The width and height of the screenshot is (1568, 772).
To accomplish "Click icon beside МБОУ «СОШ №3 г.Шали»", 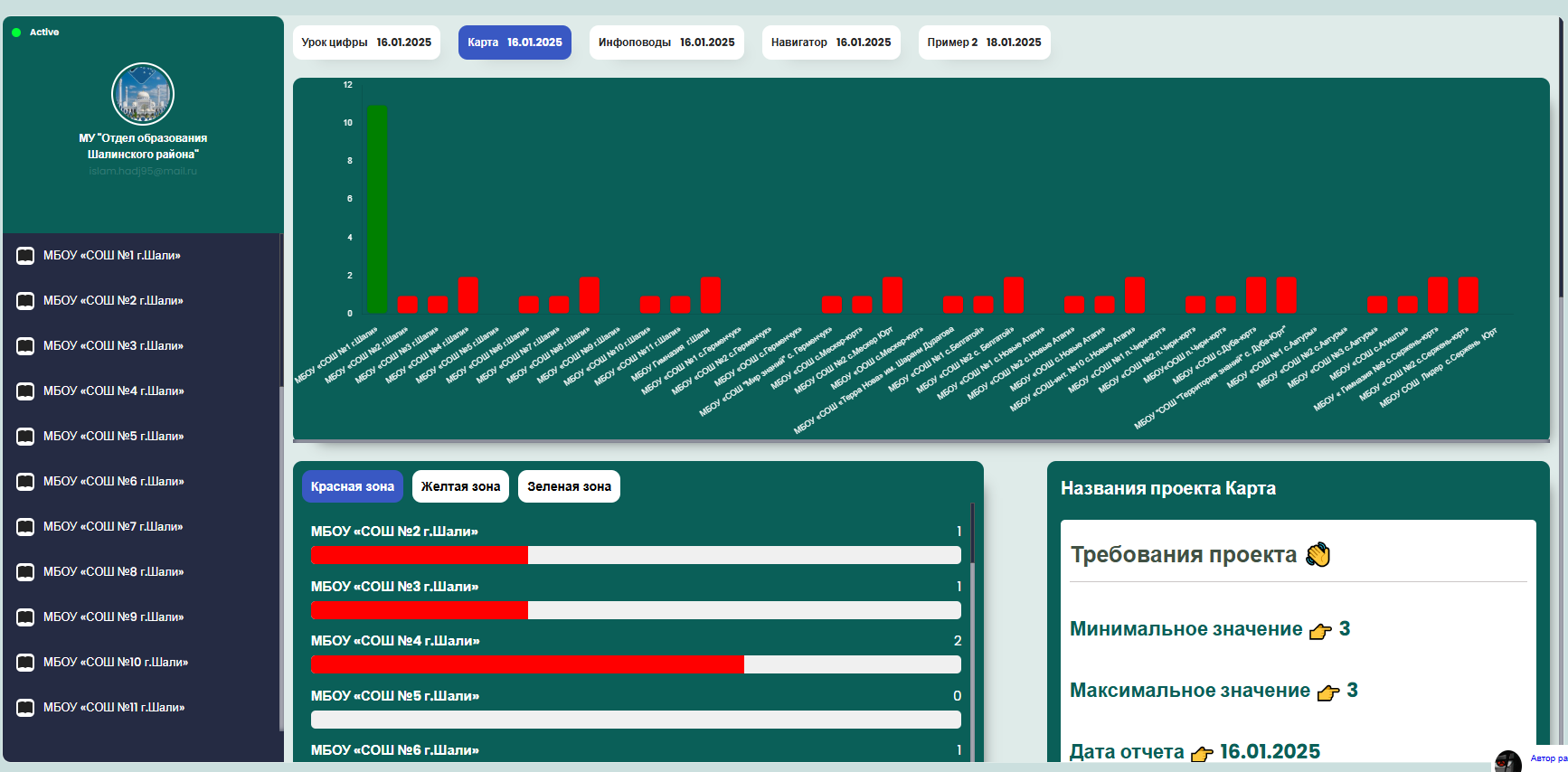I will point(25,346).
